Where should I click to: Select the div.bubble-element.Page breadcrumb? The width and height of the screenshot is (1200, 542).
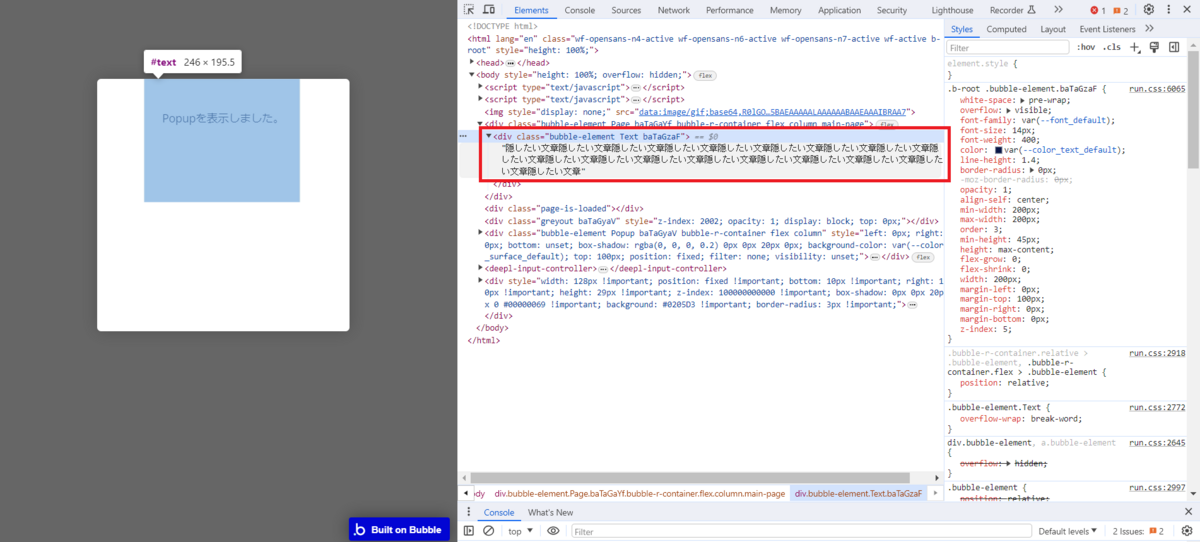[x=639, y=494]
